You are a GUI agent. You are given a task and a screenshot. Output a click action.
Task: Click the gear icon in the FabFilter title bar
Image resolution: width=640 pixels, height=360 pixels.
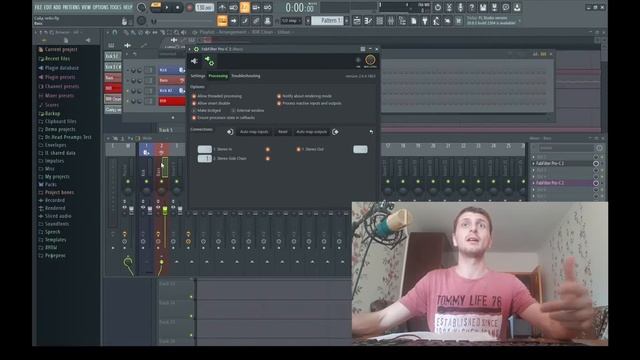pos(196,49)
